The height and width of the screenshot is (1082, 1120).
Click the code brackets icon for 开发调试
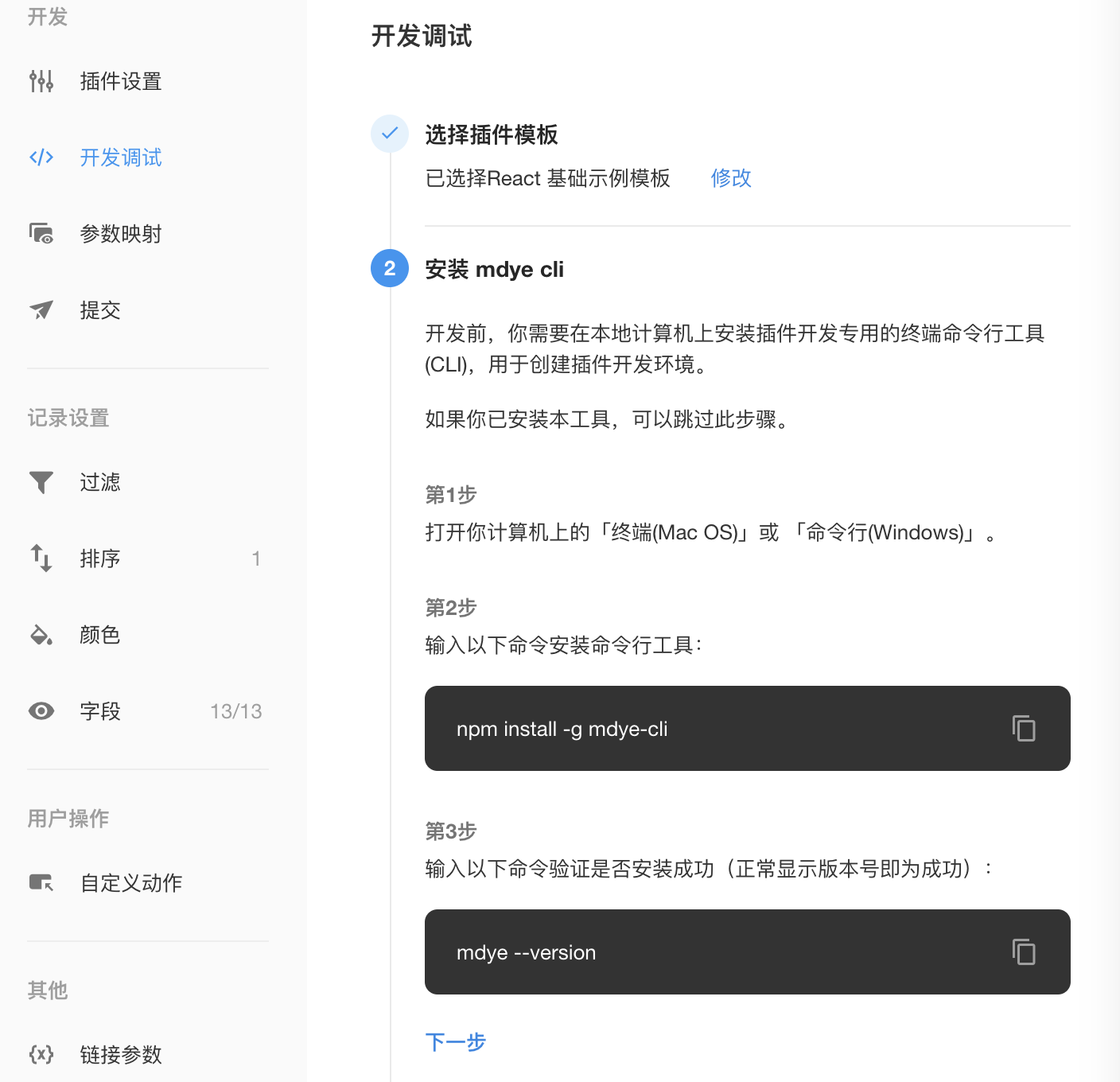pyautogui.click(x=41, y=158)
